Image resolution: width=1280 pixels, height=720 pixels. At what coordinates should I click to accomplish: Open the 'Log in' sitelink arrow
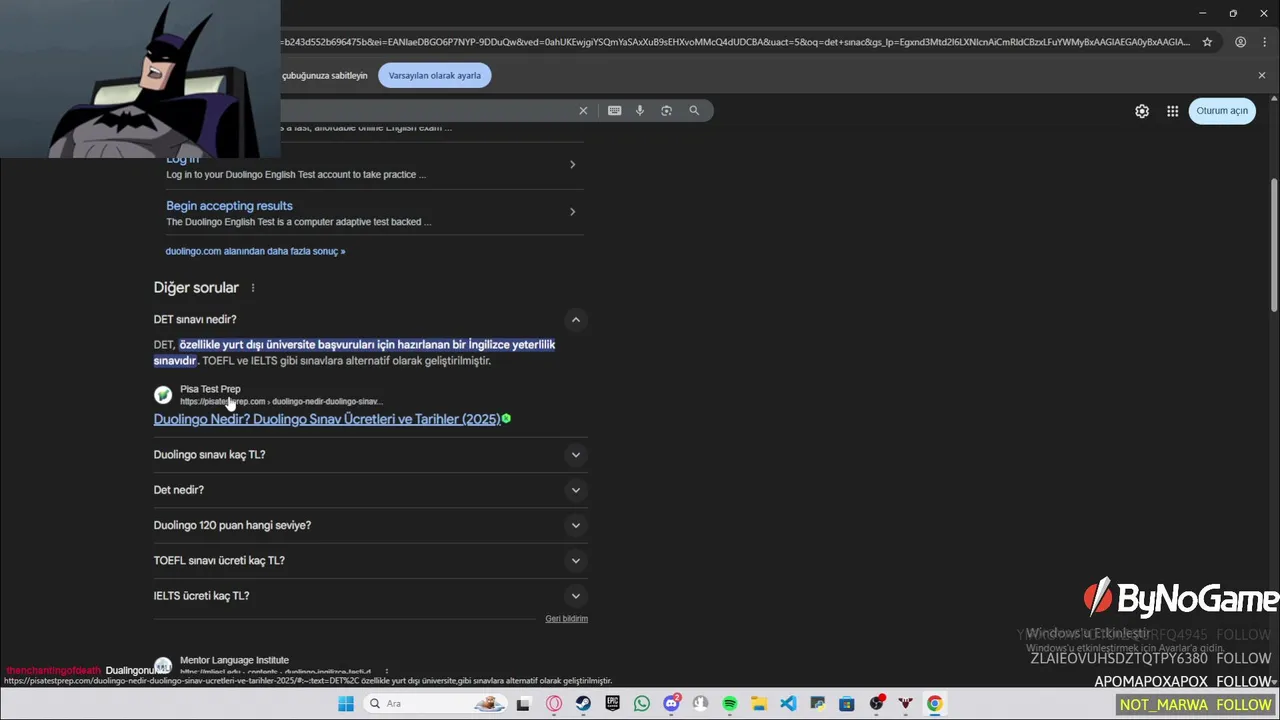click(572, 165)
